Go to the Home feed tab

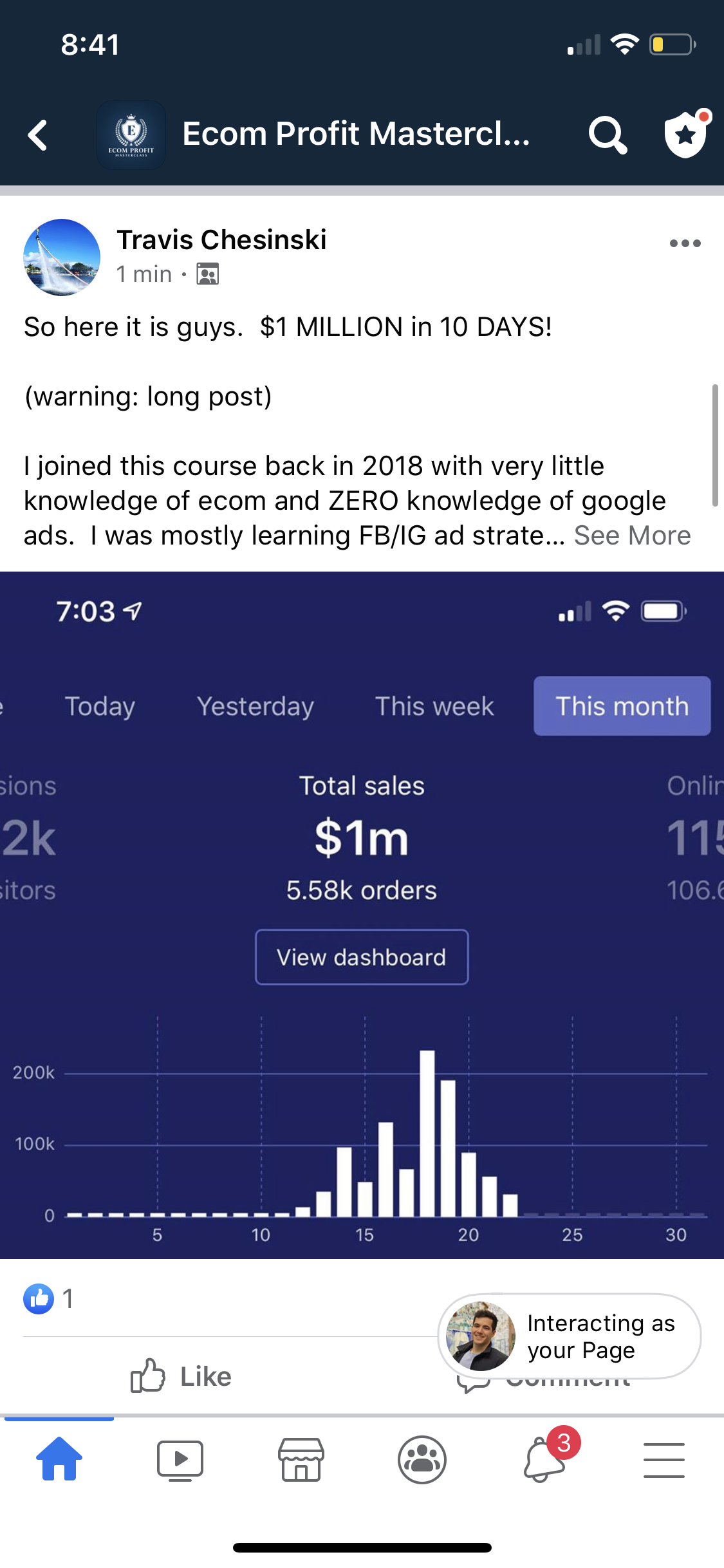point(59,1459)
